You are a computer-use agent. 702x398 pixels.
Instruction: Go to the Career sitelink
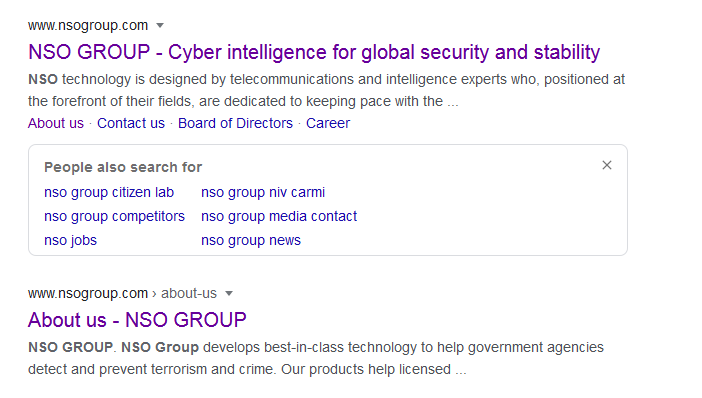pyautogui.click(x=328, y=123)
